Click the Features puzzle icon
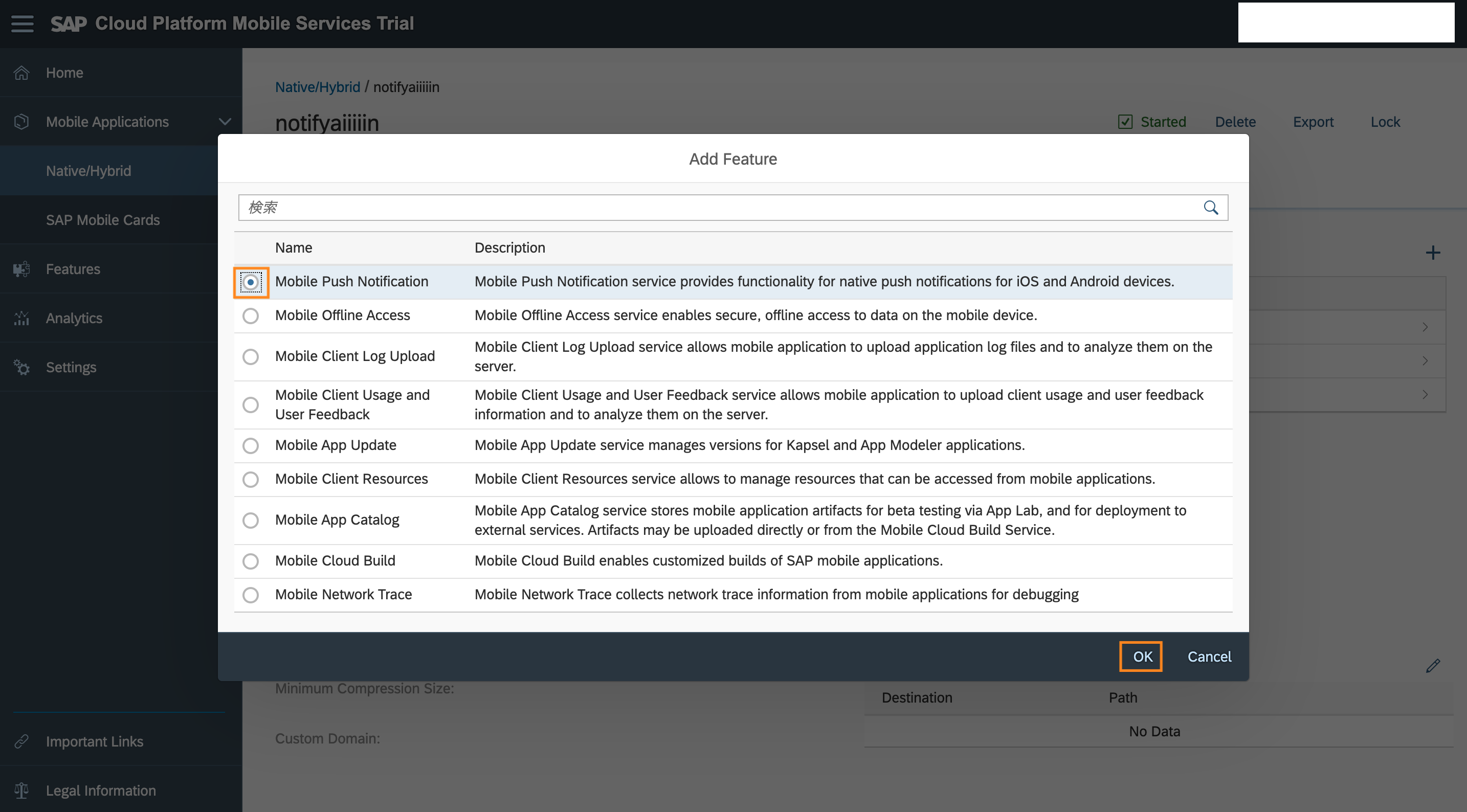This screenshot has height=812, width=1467. 21,269
